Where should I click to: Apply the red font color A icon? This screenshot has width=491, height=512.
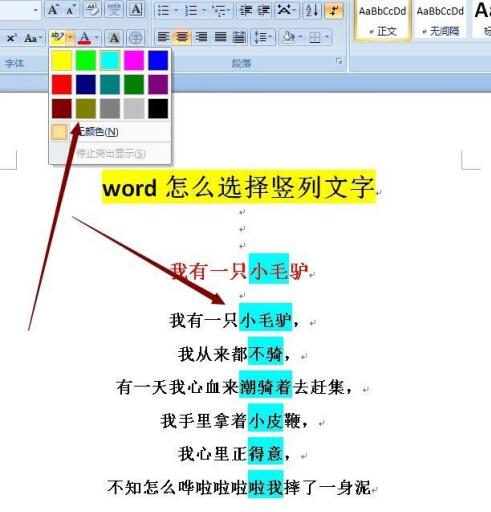84,38
